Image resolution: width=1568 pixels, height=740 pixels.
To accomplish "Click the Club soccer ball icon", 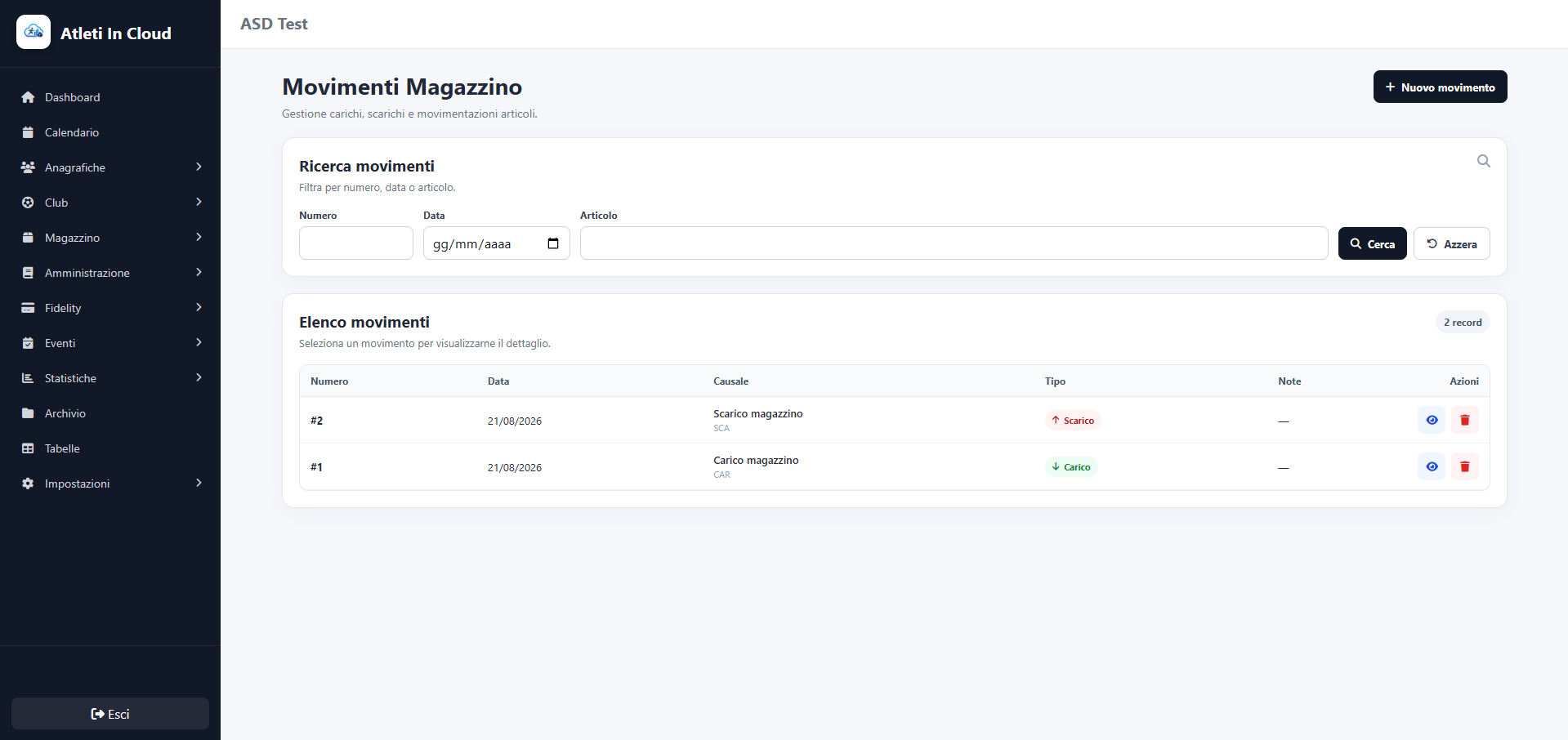I will click(x=28, y=203).
